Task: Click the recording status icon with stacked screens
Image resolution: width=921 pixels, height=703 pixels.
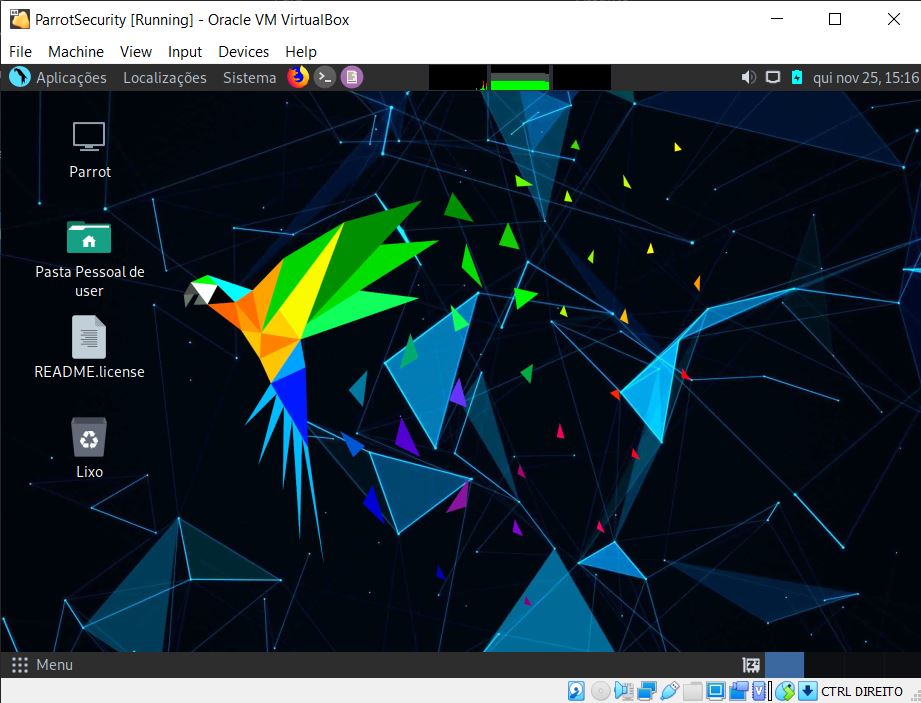Action: coord(739,691)
